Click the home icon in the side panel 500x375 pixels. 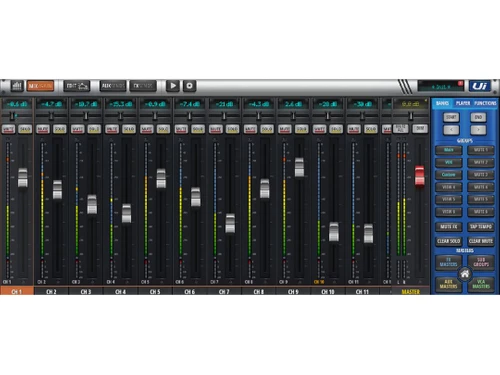pos(465,274)
